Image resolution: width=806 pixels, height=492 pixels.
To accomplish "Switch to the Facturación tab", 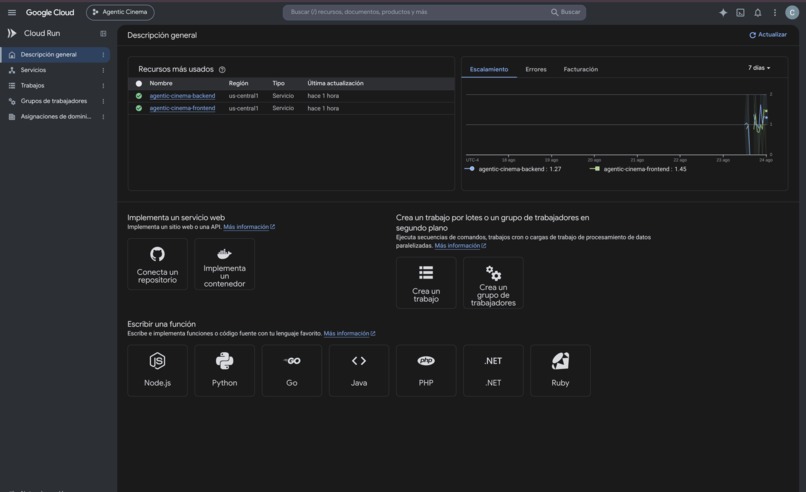I will 580,69.
